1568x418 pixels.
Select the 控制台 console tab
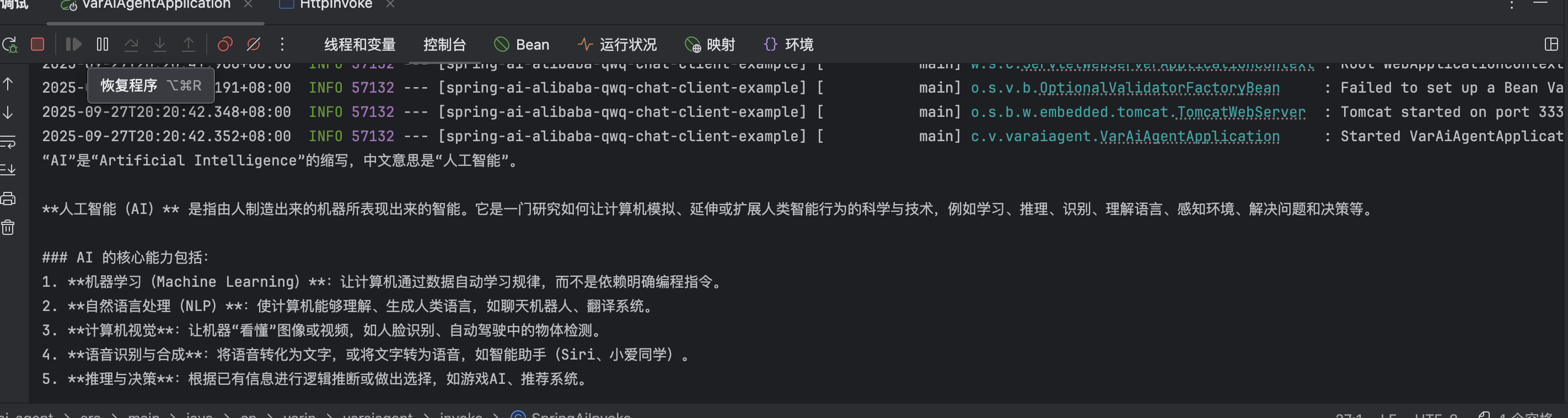point(444,45)
